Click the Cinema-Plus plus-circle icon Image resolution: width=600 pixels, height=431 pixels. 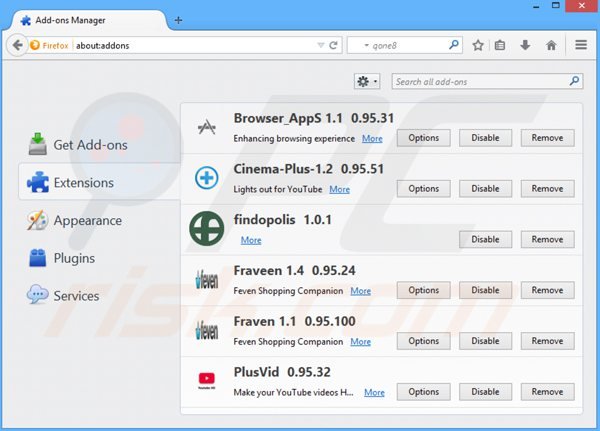point(207,178)
